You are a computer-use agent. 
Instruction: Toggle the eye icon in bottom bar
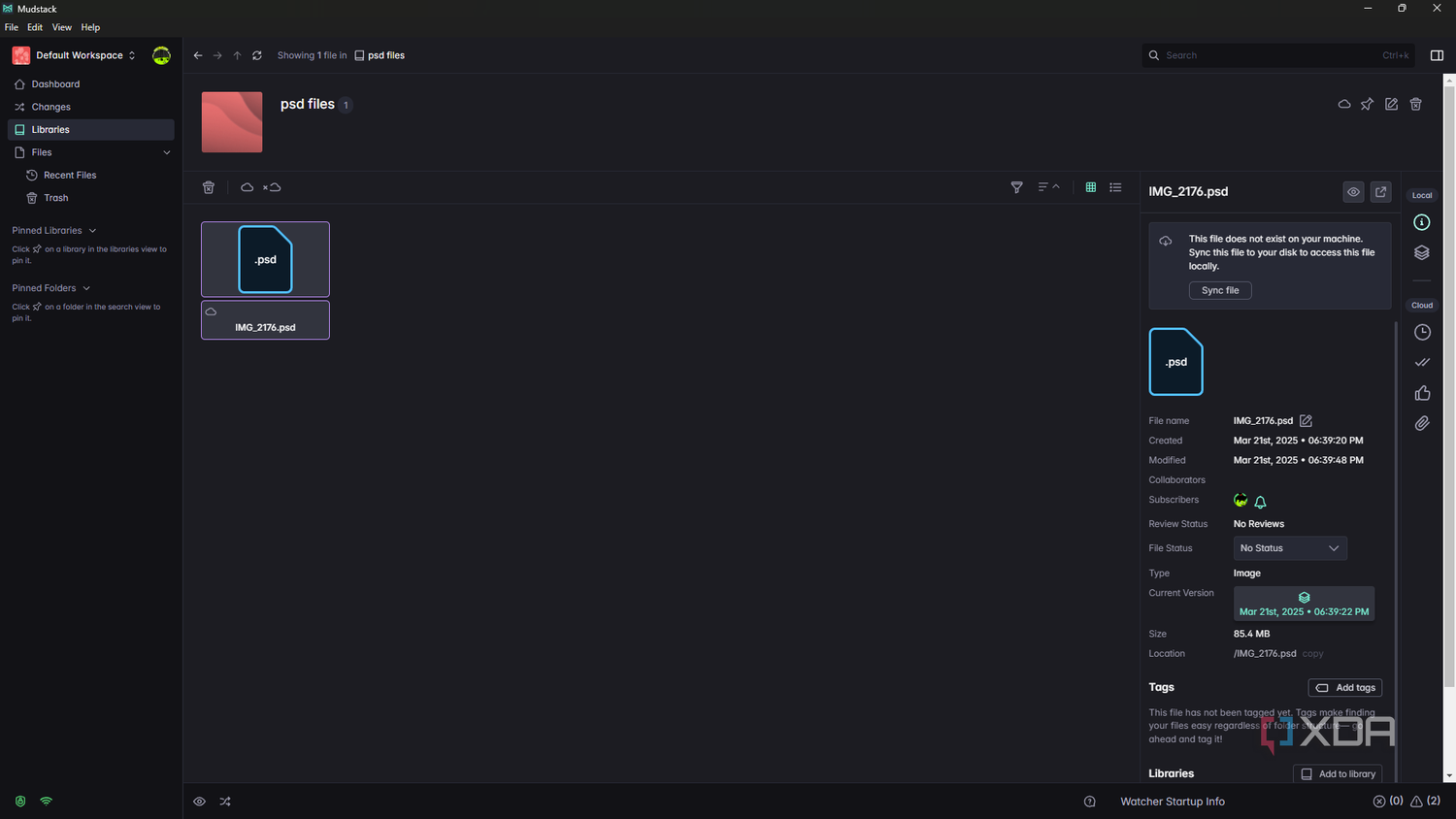click(199, 802)
